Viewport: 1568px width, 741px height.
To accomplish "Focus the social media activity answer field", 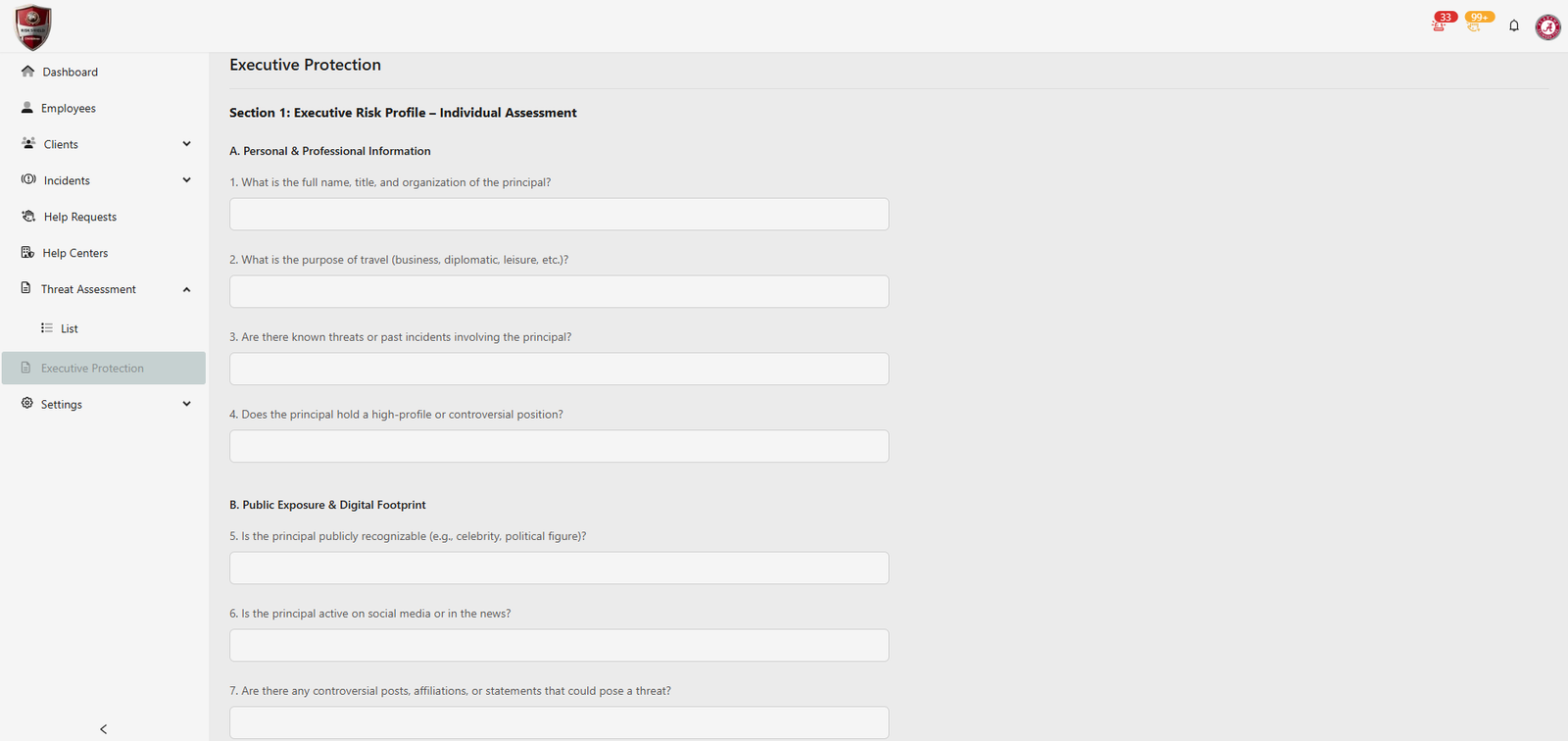I will [x=559, y=646].
